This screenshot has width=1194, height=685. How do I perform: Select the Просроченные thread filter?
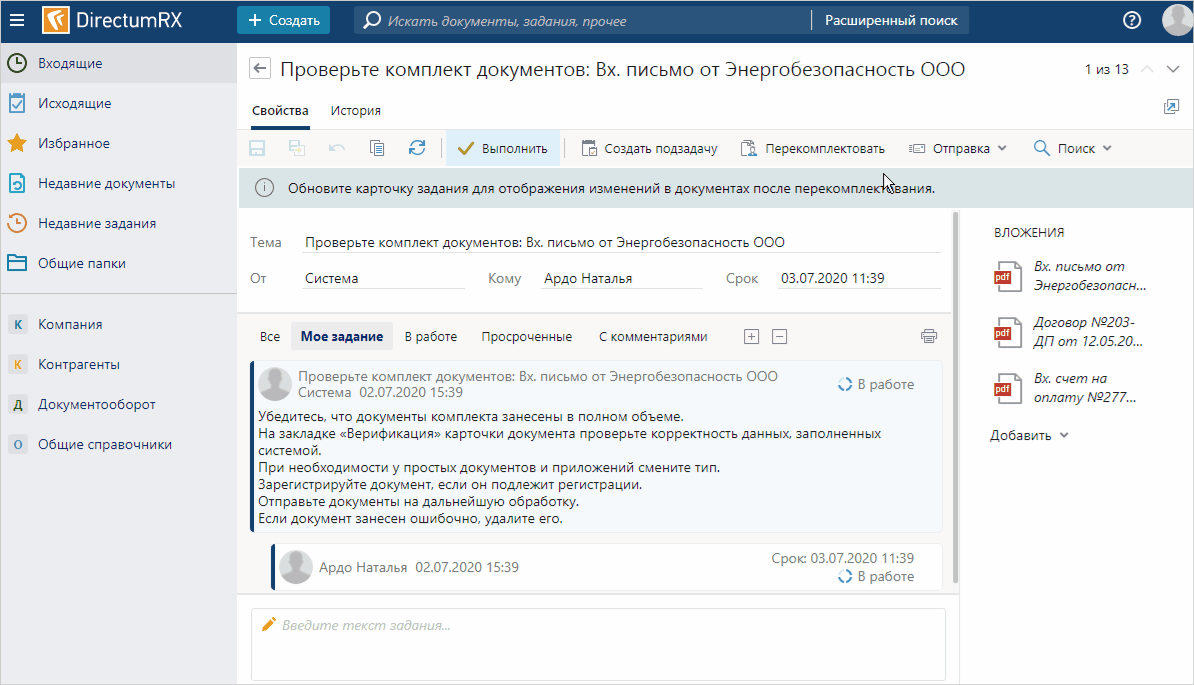(x=526, y=336)
